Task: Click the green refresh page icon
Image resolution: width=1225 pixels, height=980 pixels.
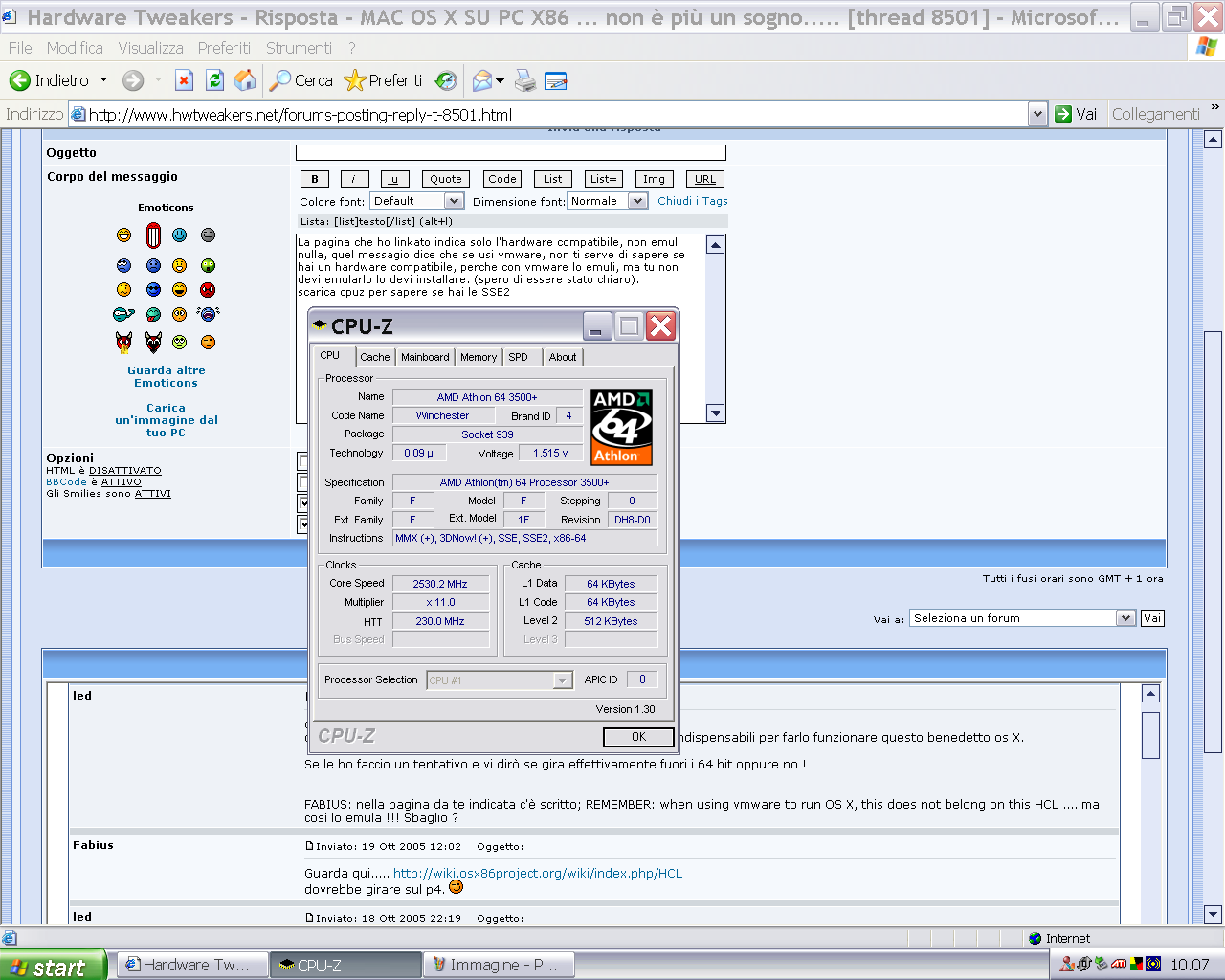Action: 214,81
